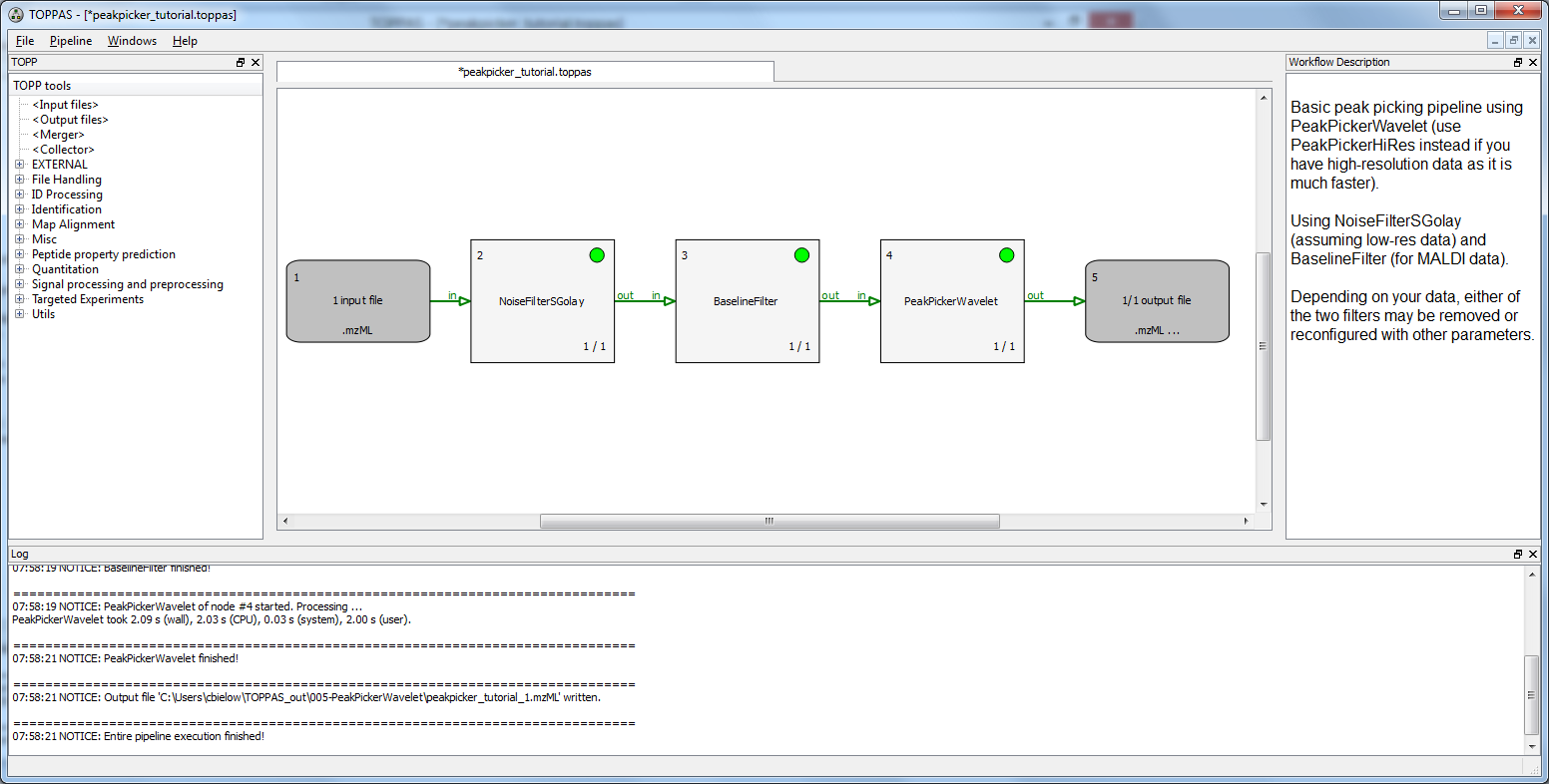Select the <Merger> tree item
Viewport: 1549px width, 784px height.
(58, 135)
